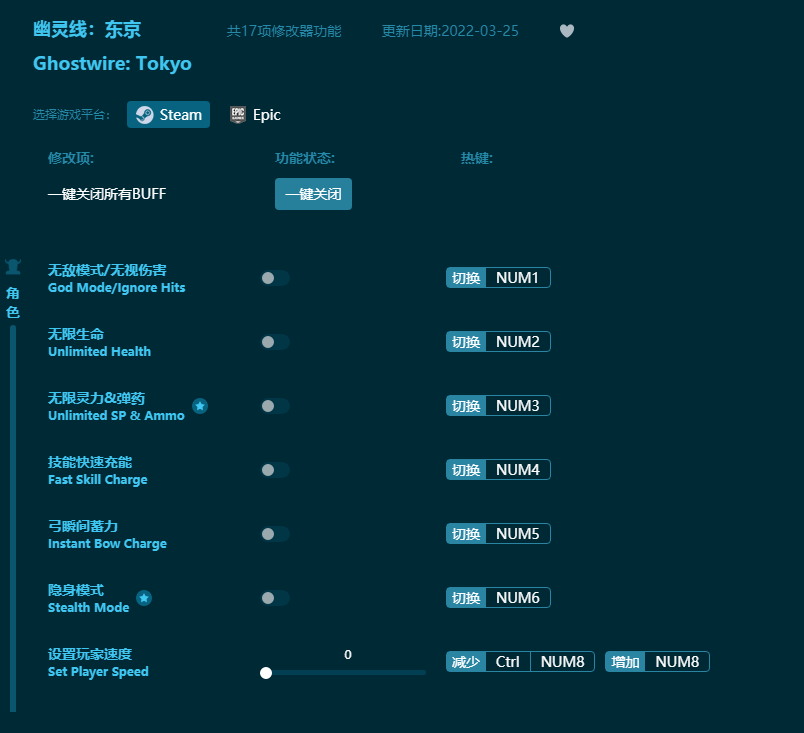Image resolution: width=804 pixels, height=733 pixels.
Task: Click the 一键关闭所有BUFF label
Action: [107, 194]
